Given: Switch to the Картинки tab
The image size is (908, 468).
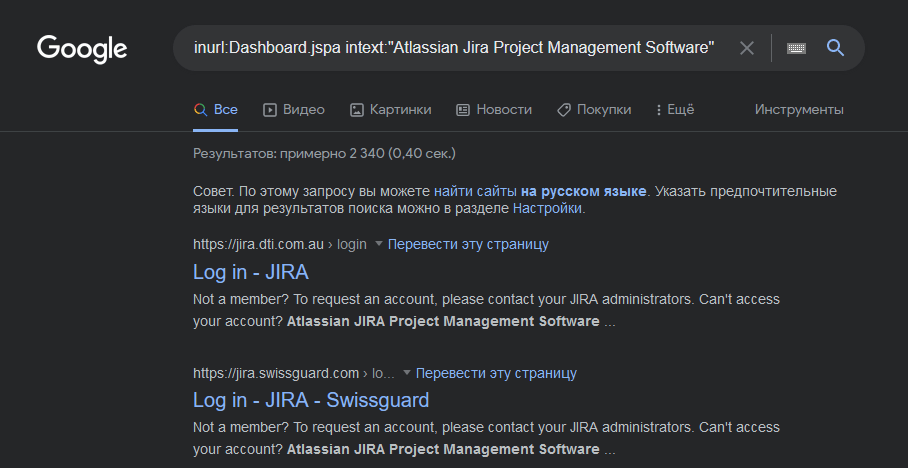Looking at the screenshot, I should click(x=390, y=109).
